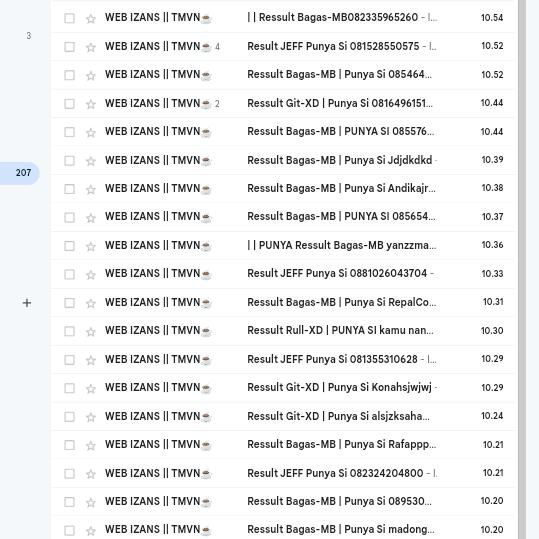
Task: Star the Result JEFF 082324204800 email
Action: coord(91,474)
